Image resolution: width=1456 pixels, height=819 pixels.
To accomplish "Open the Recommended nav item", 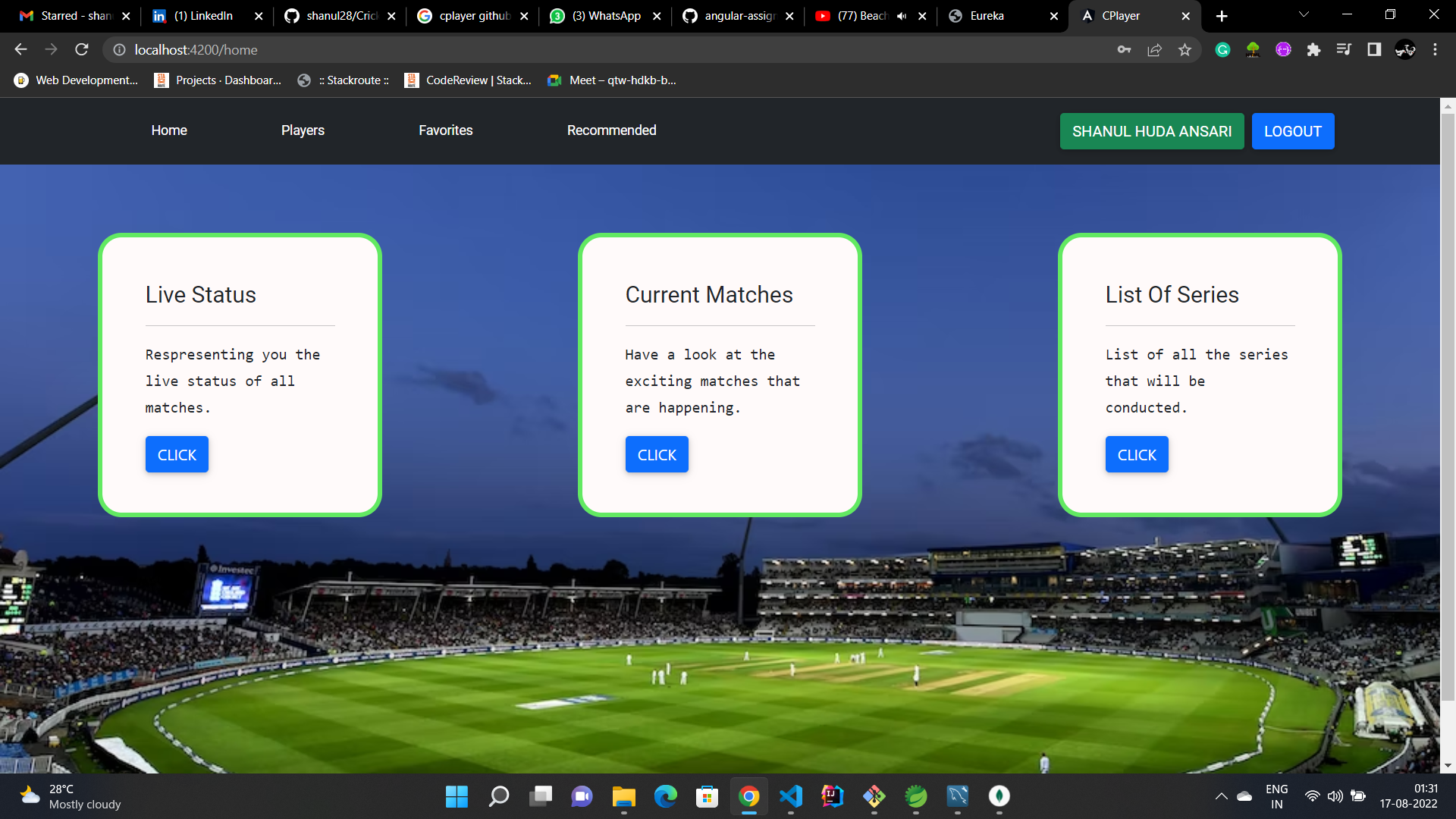I will click(x=612, y=130).
